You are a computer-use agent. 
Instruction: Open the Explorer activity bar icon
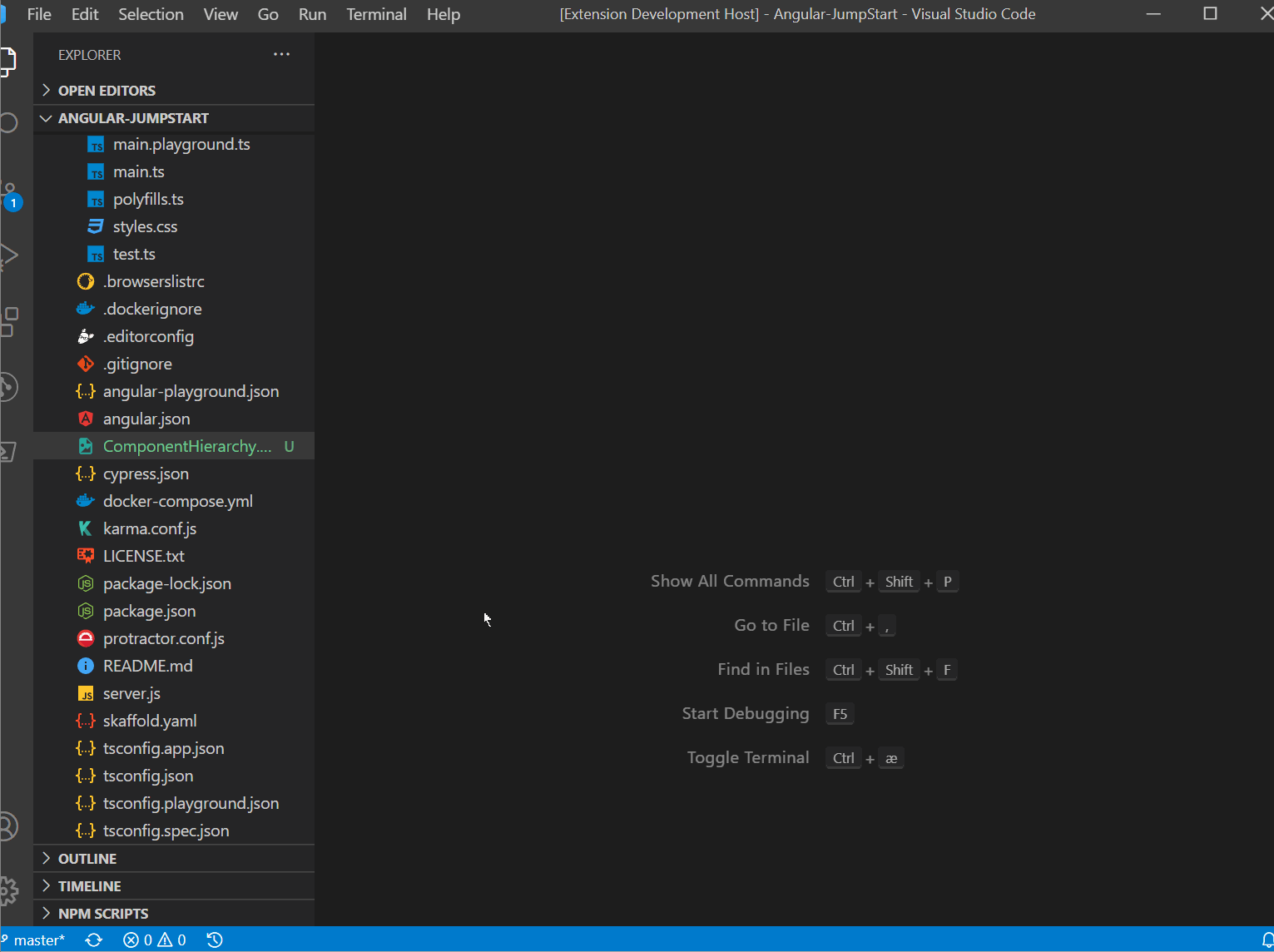click(x=7, y=62)
